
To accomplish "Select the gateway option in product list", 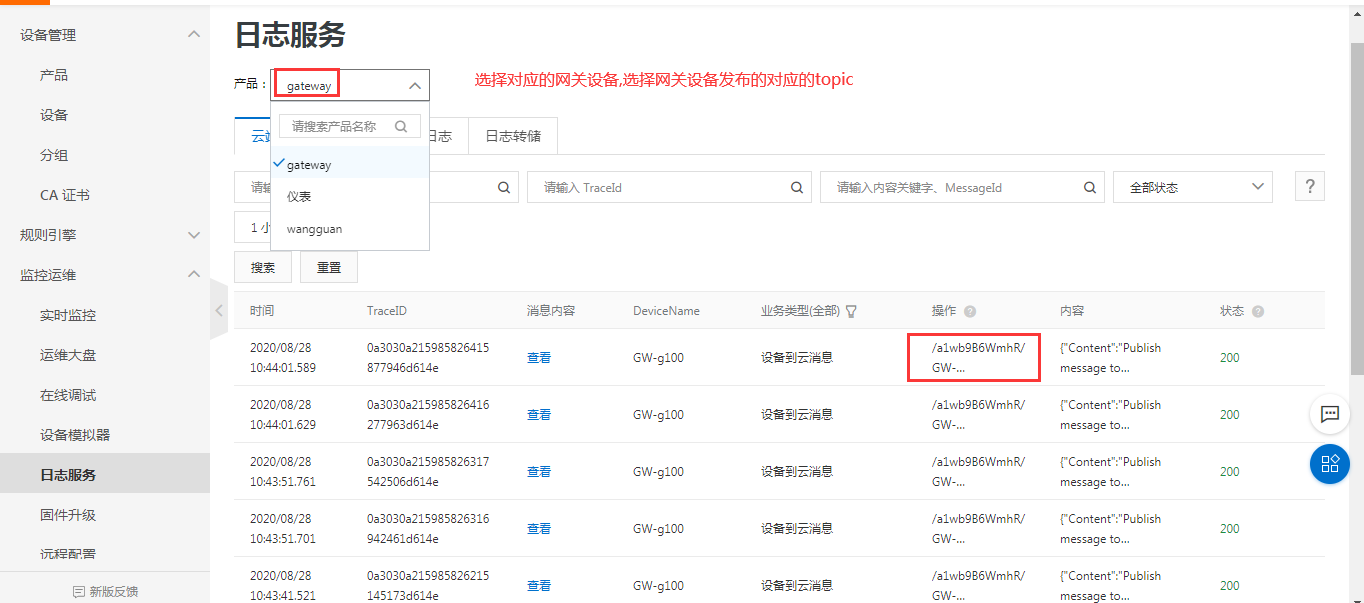I will (x=309, y=165).
